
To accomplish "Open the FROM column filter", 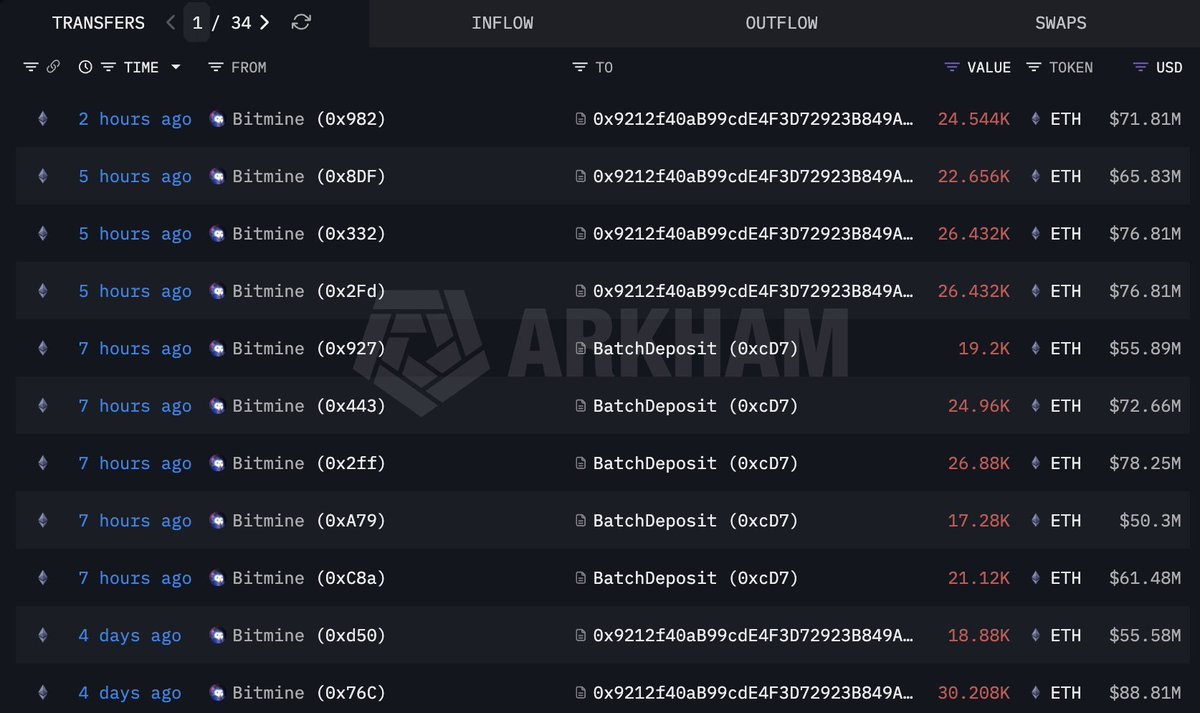I will 215,67.
